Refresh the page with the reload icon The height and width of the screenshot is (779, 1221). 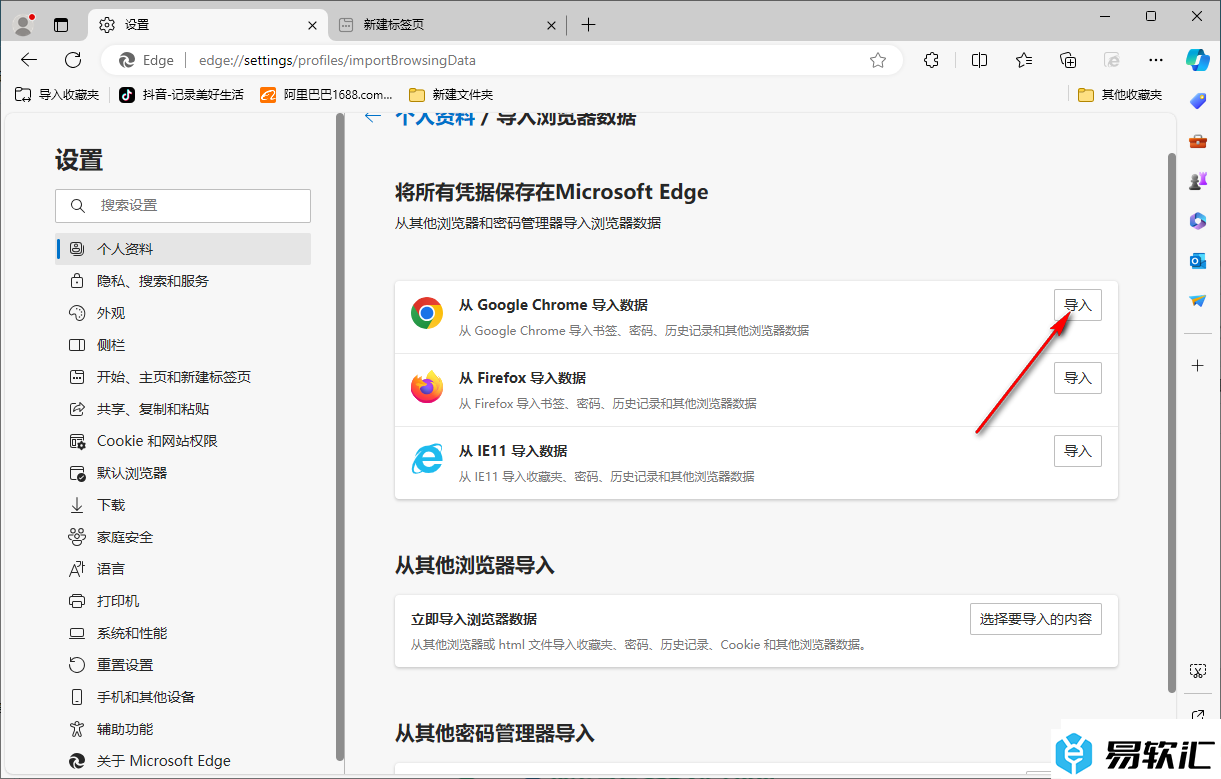coord(73,60)
